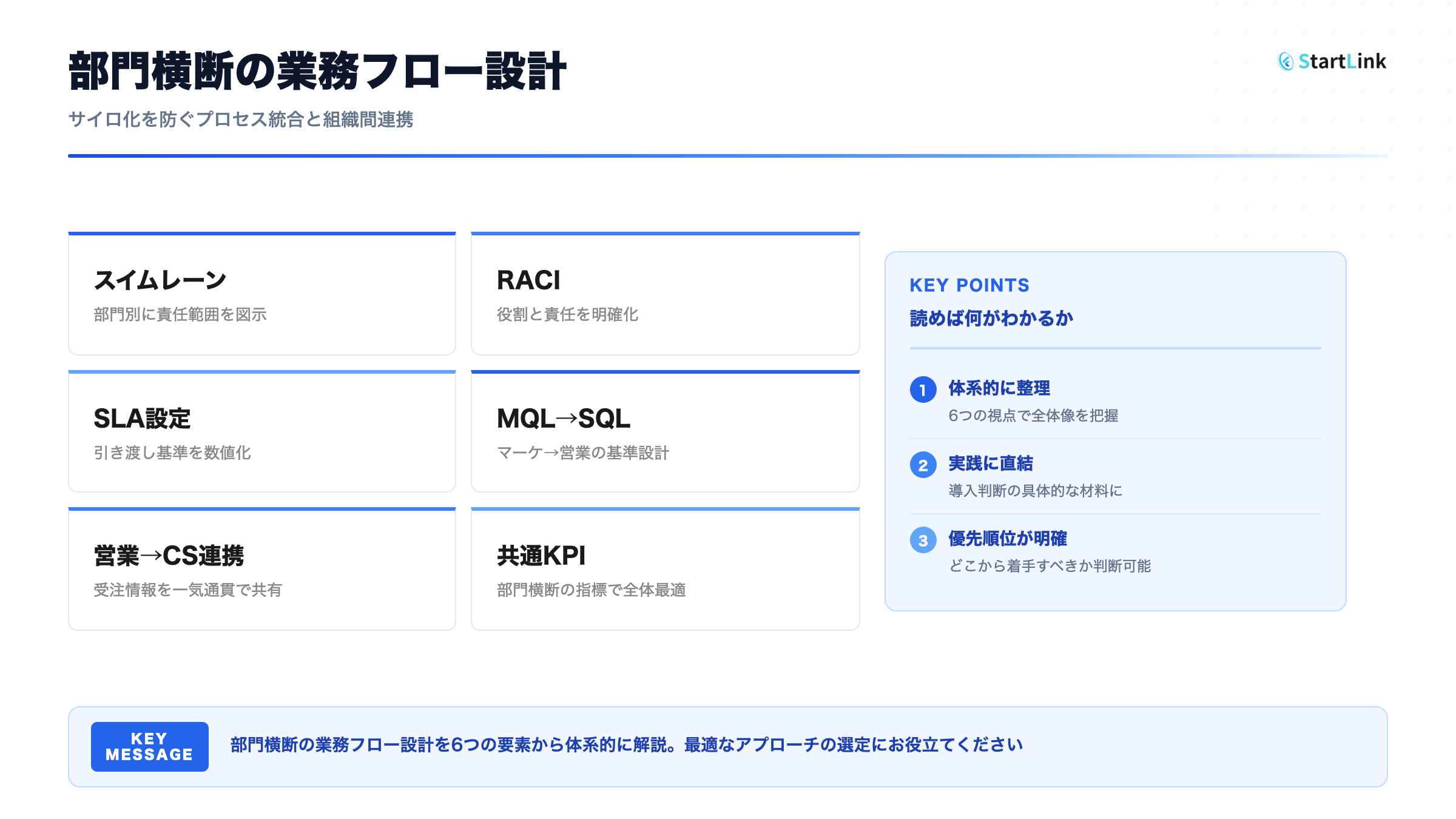Click the slide title 部門横断の業務フロー設計
1456x819 pixels.
(x=317, y=72)
